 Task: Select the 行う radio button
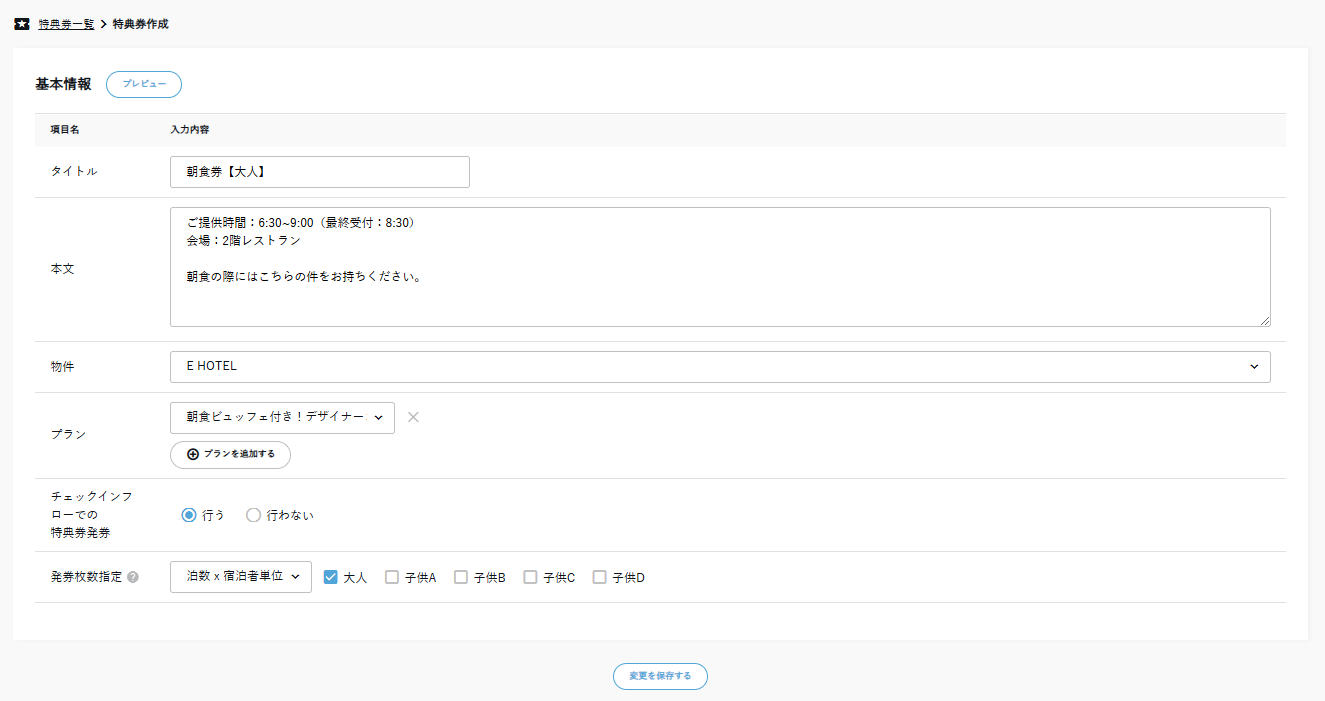tap(189, 515)
